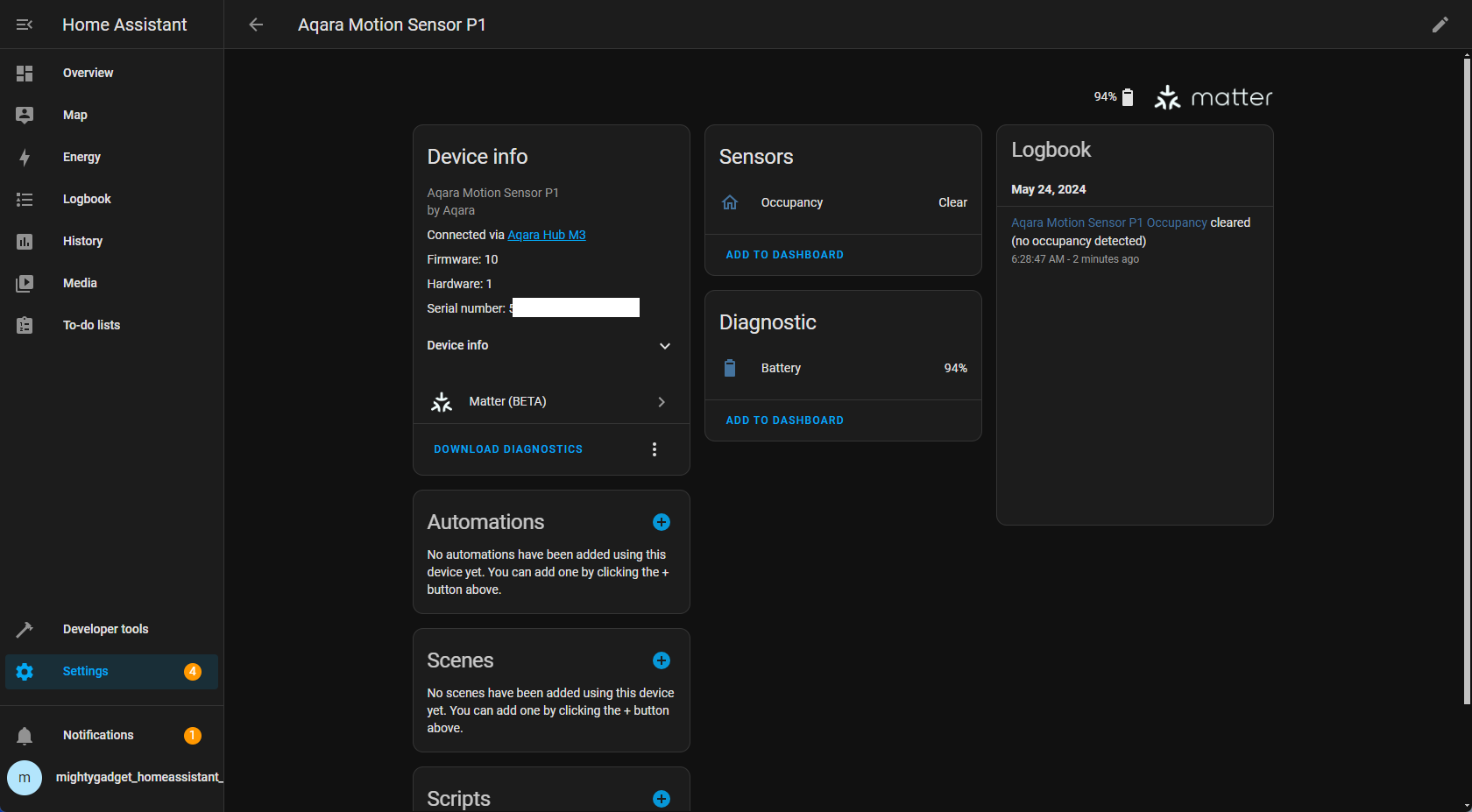Follow the Aqara Hub M3 link
This screenshot has width=1472, height=812.
tap(547, 235)
